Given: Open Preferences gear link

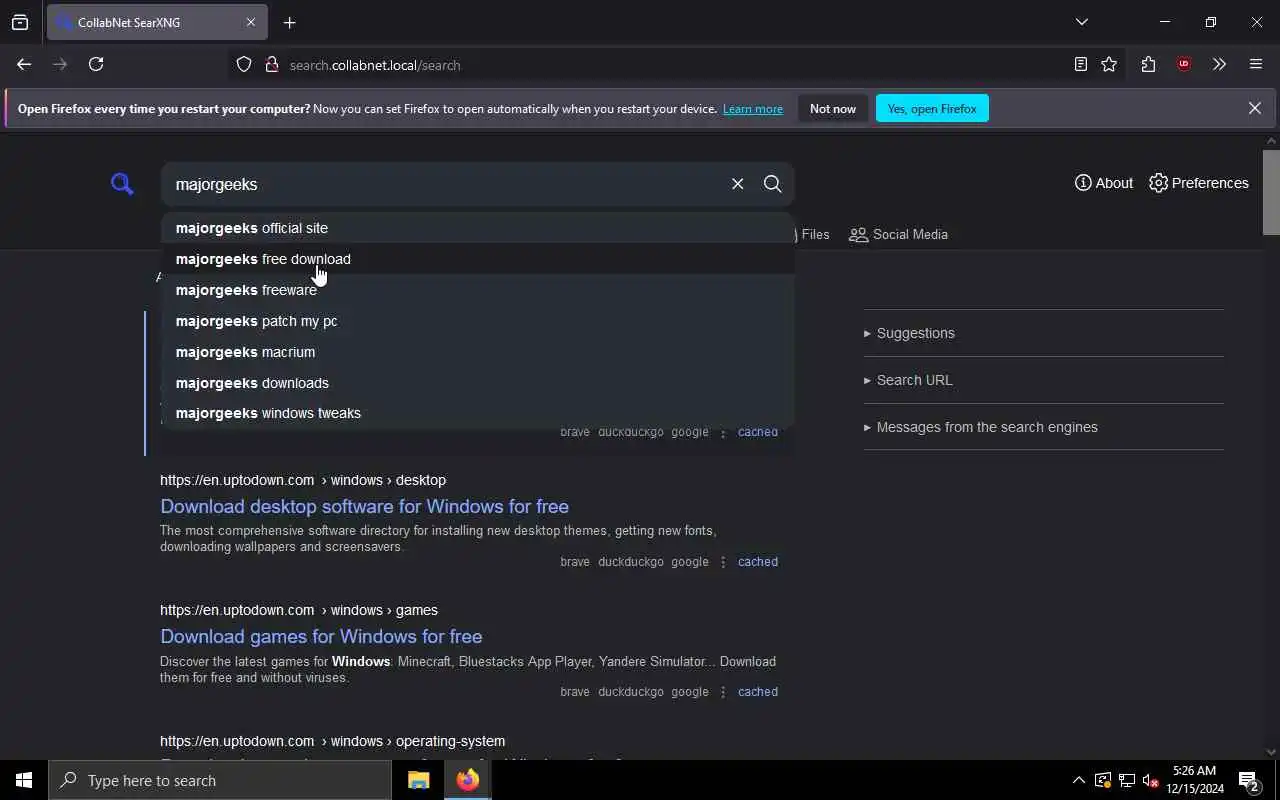Looking at the screenshot, I should click(x=1198, y=183).
